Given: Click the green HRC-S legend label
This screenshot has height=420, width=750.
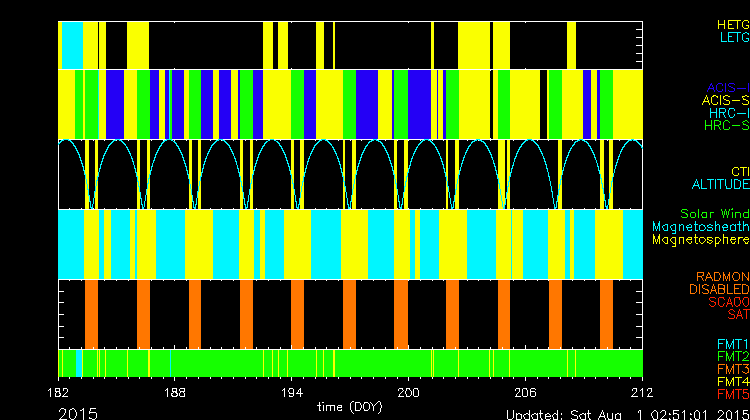Looking at the screenshot, I should tap(726, 126).
